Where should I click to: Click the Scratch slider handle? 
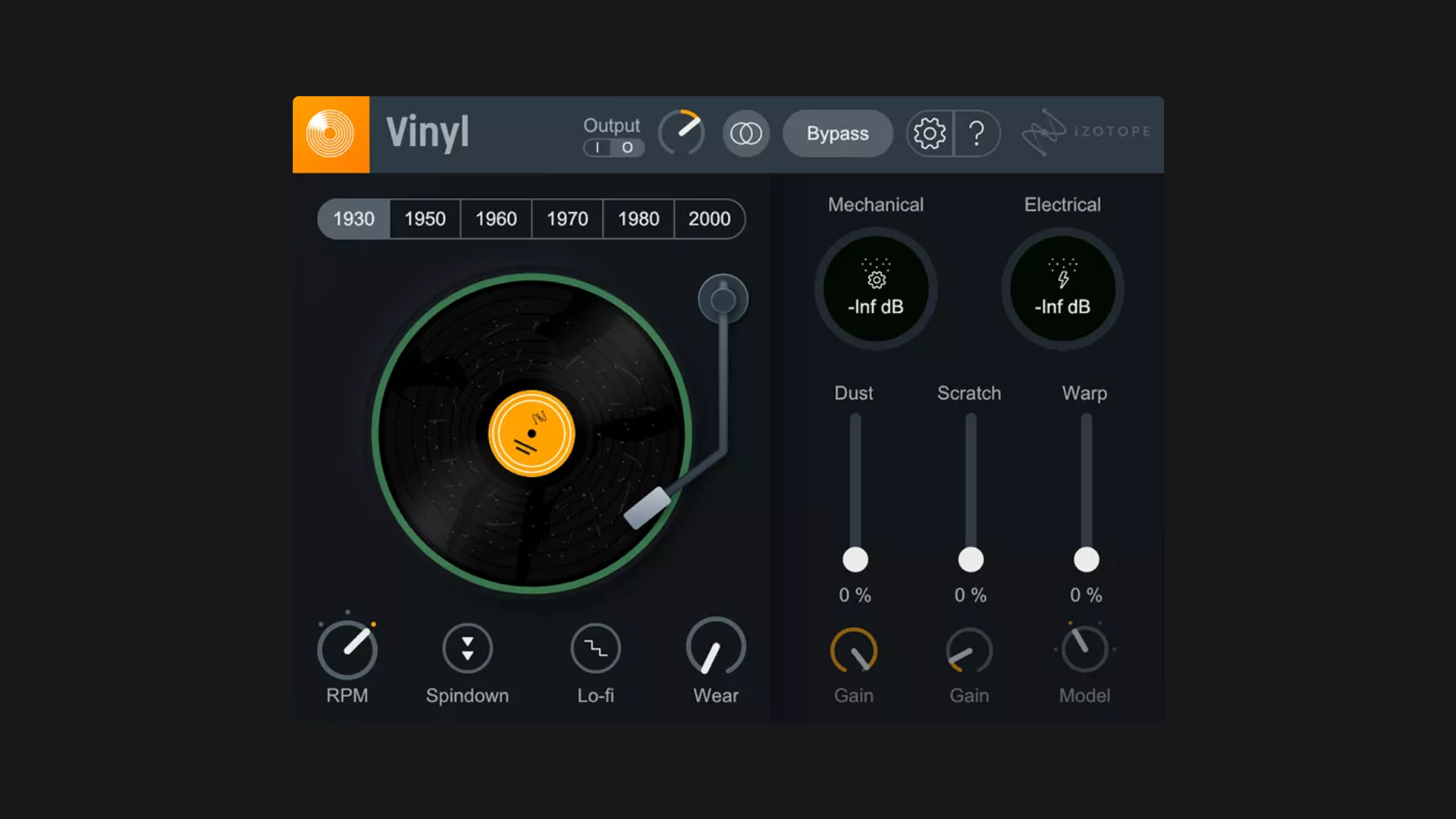point(971,560)
